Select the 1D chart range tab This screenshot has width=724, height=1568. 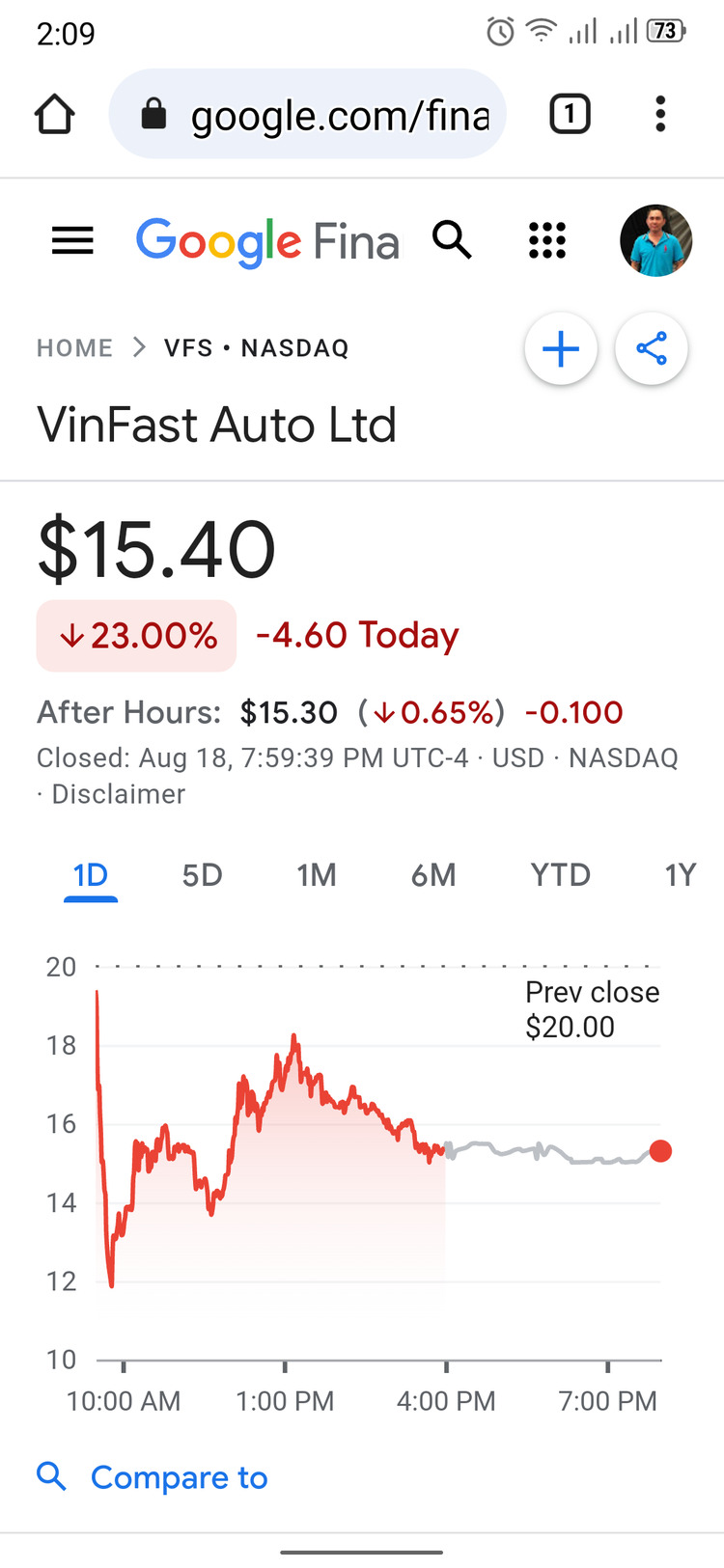(x=91, y=875)
